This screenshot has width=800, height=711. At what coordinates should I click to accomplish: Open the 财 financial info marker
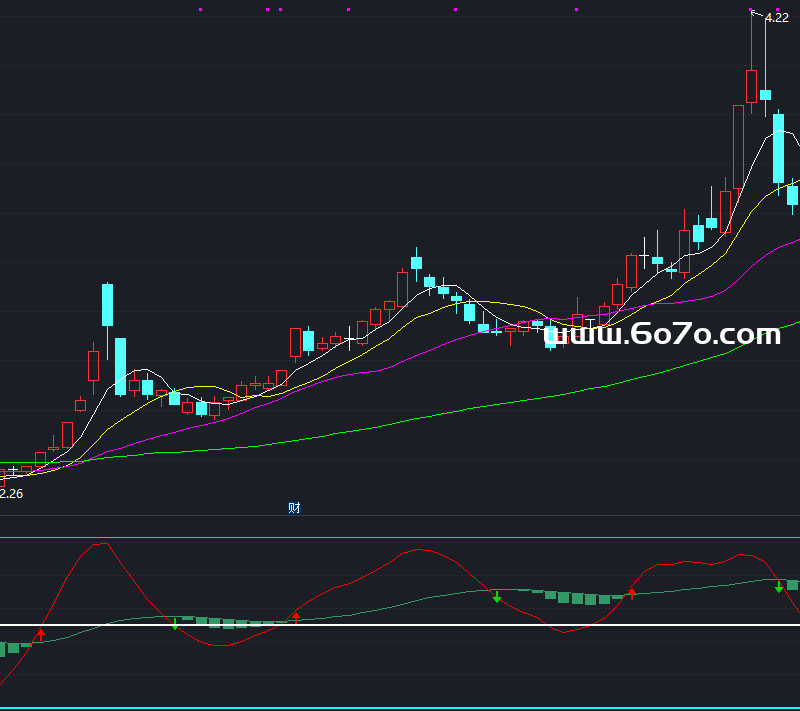coord(294,507)
